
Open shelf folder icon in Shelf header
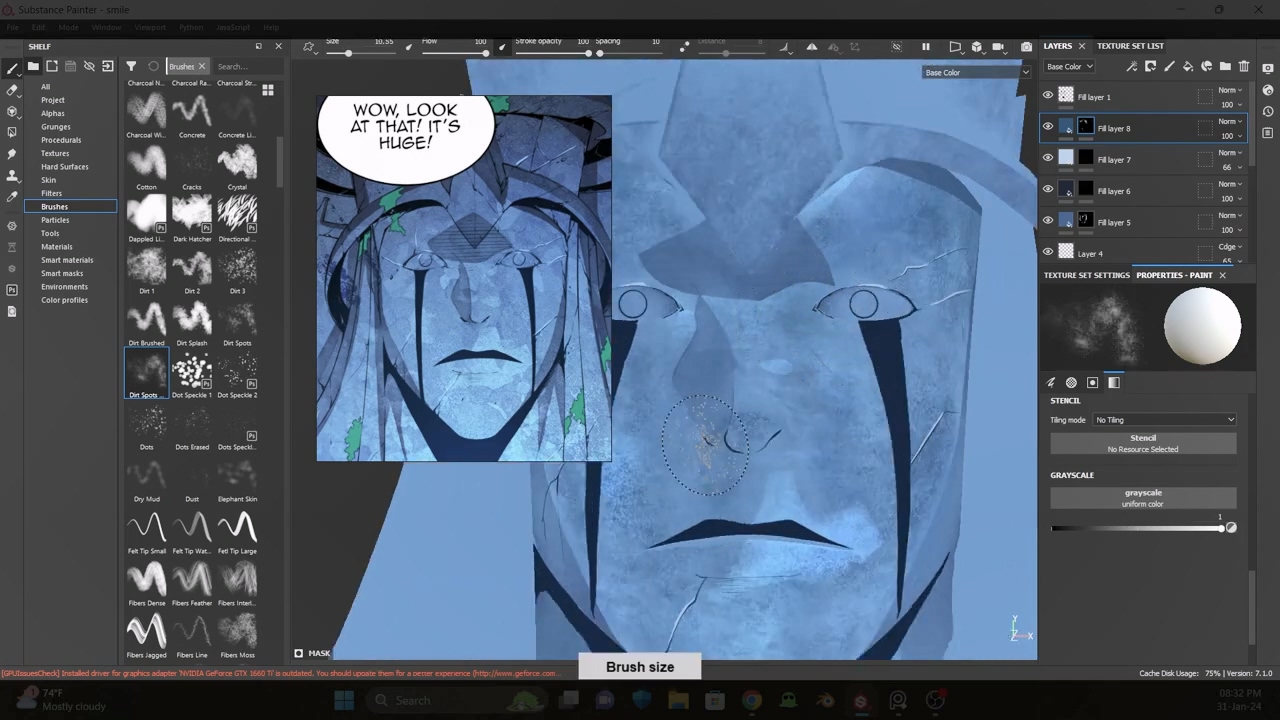pos(33,66)
